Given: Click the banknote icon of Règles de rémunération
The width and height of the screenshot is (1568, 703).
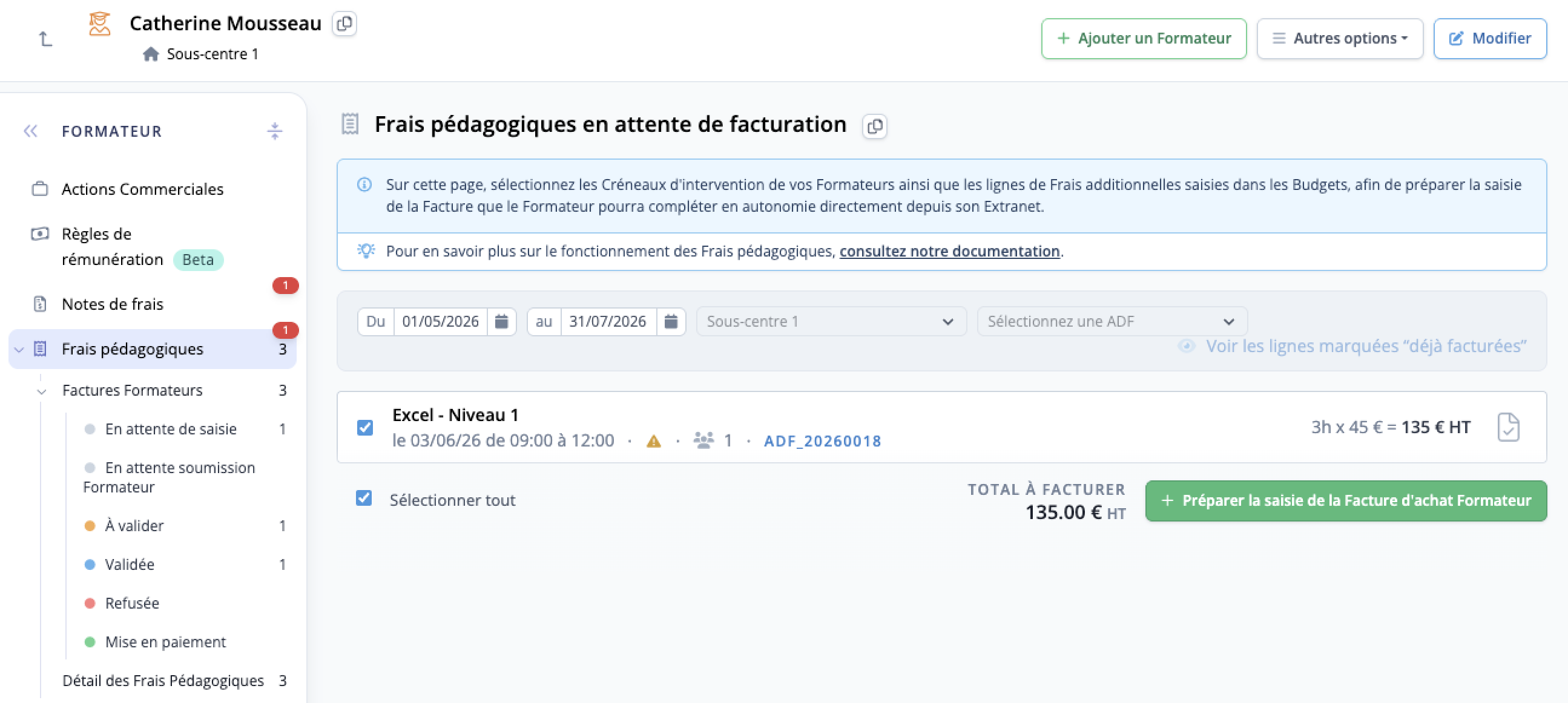Looking at the screenshot, I should (x=40, y=234).
